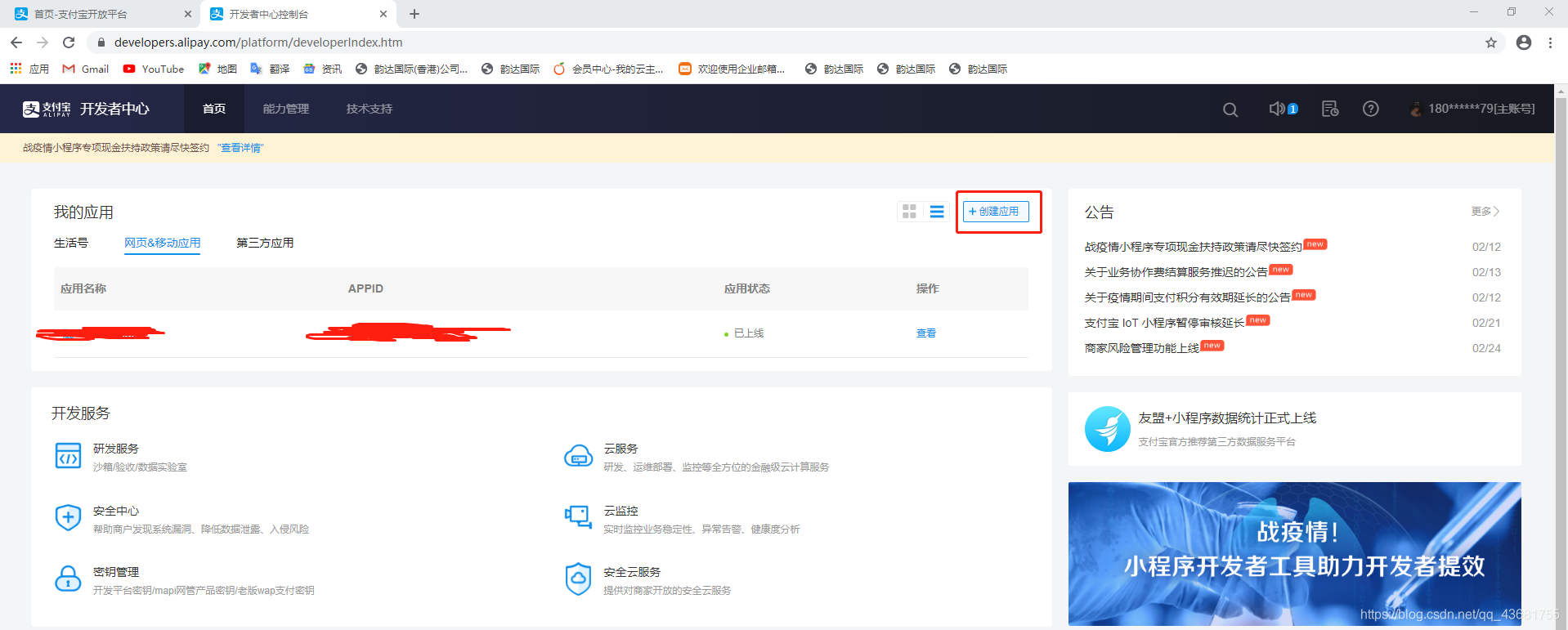Click the 安全中心 shield icon

pos(68,517)
